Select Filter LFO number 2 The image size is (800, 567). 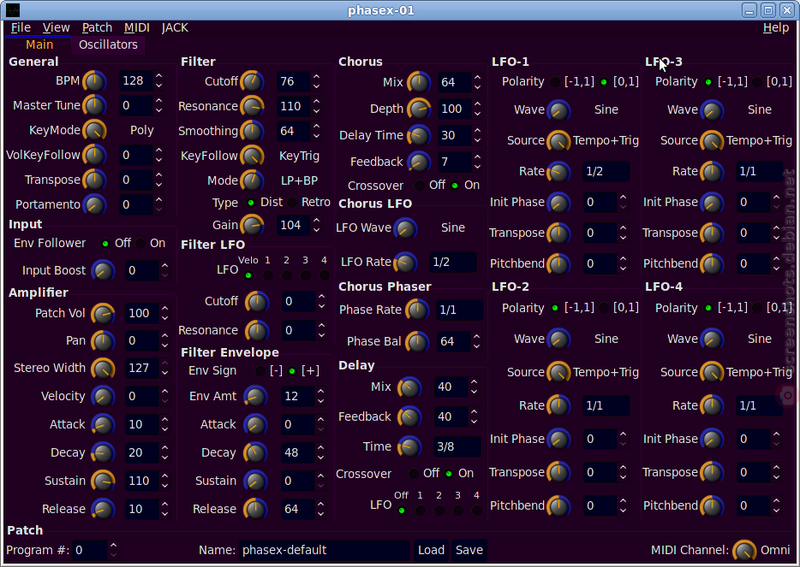point(287,276)
